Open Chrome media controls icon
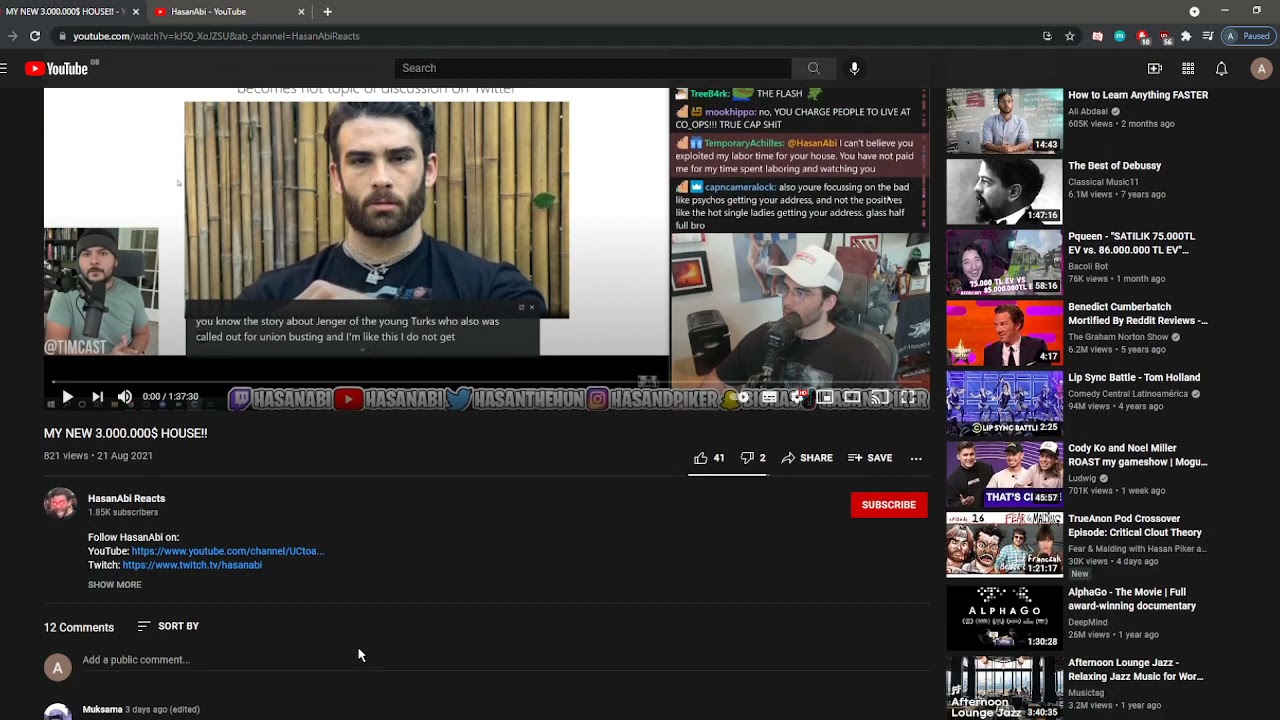1280x720 pixels. tap(1208, 36)
